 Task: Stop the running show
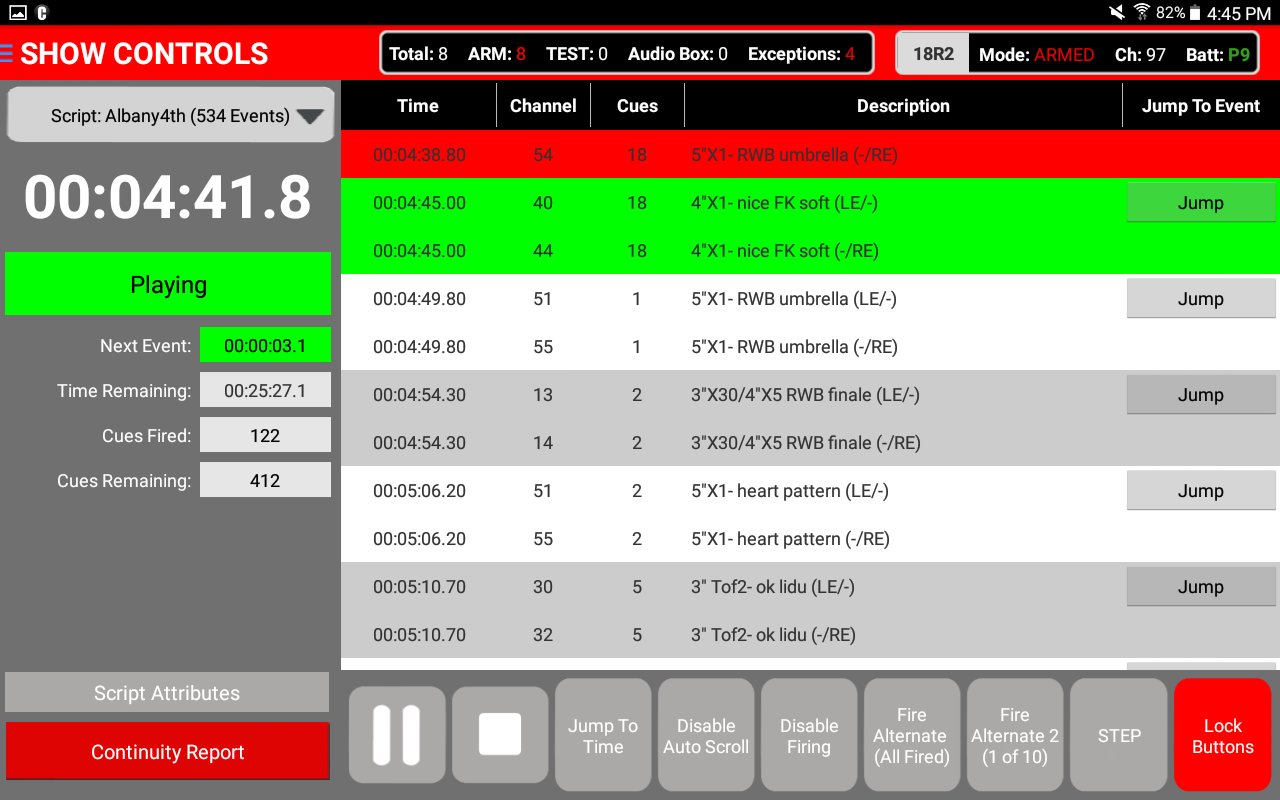click(x=500, y=734)
